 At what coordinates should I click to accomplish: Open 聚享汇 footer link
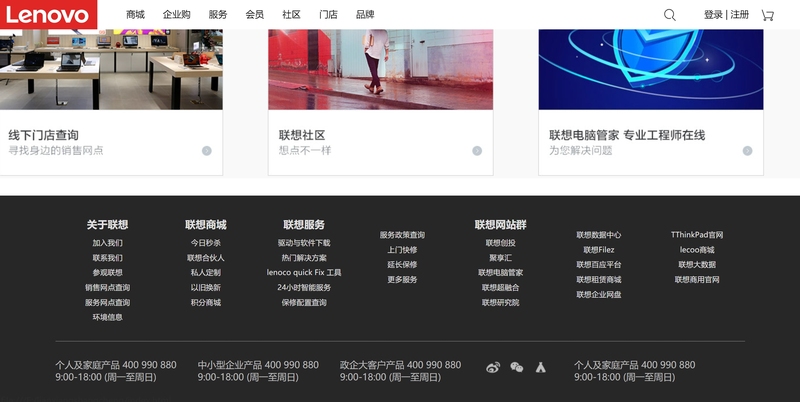pyautogui.click(x=501, y=258)
